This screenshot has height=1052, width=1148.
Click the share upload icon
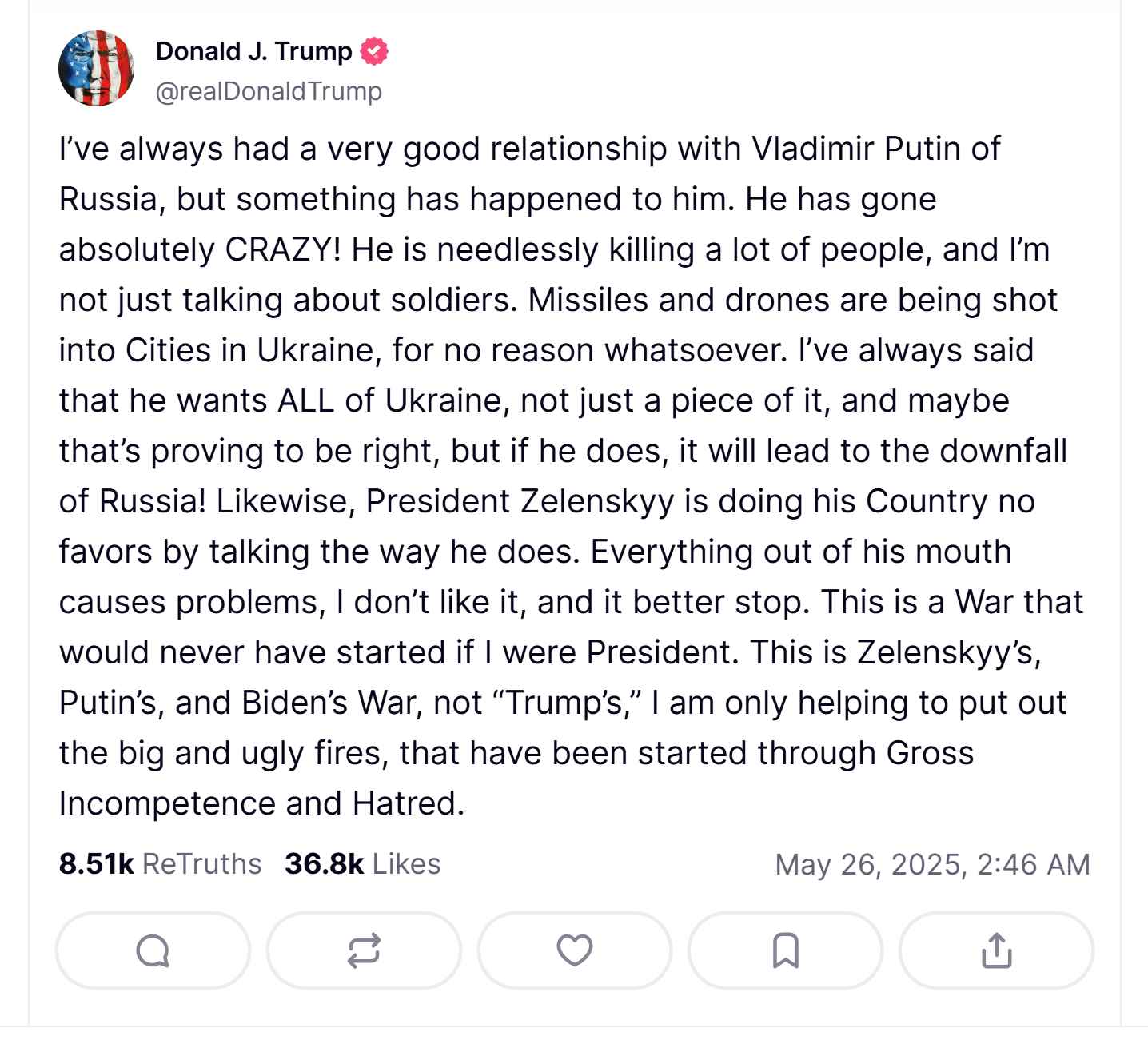pyautogui.click(x=996, y=950)
